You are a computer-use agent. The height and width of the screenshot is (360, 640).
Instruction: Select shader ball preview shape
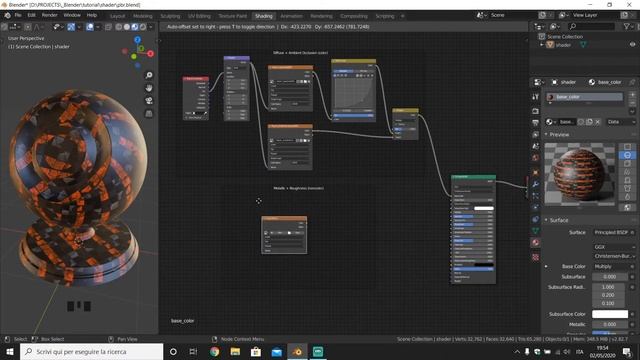coord(627,180)
